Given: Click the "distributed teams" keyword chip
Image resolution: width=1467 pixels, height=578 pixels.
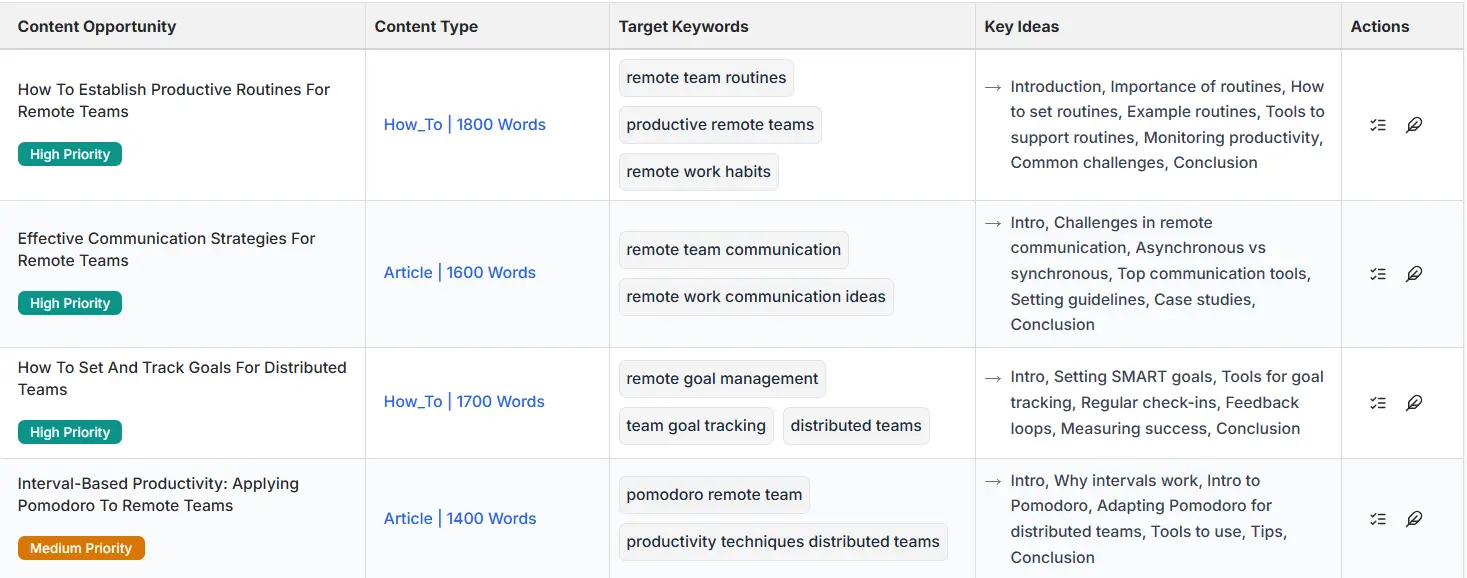Looking at the screenshot, I should (x=855, y=426).
